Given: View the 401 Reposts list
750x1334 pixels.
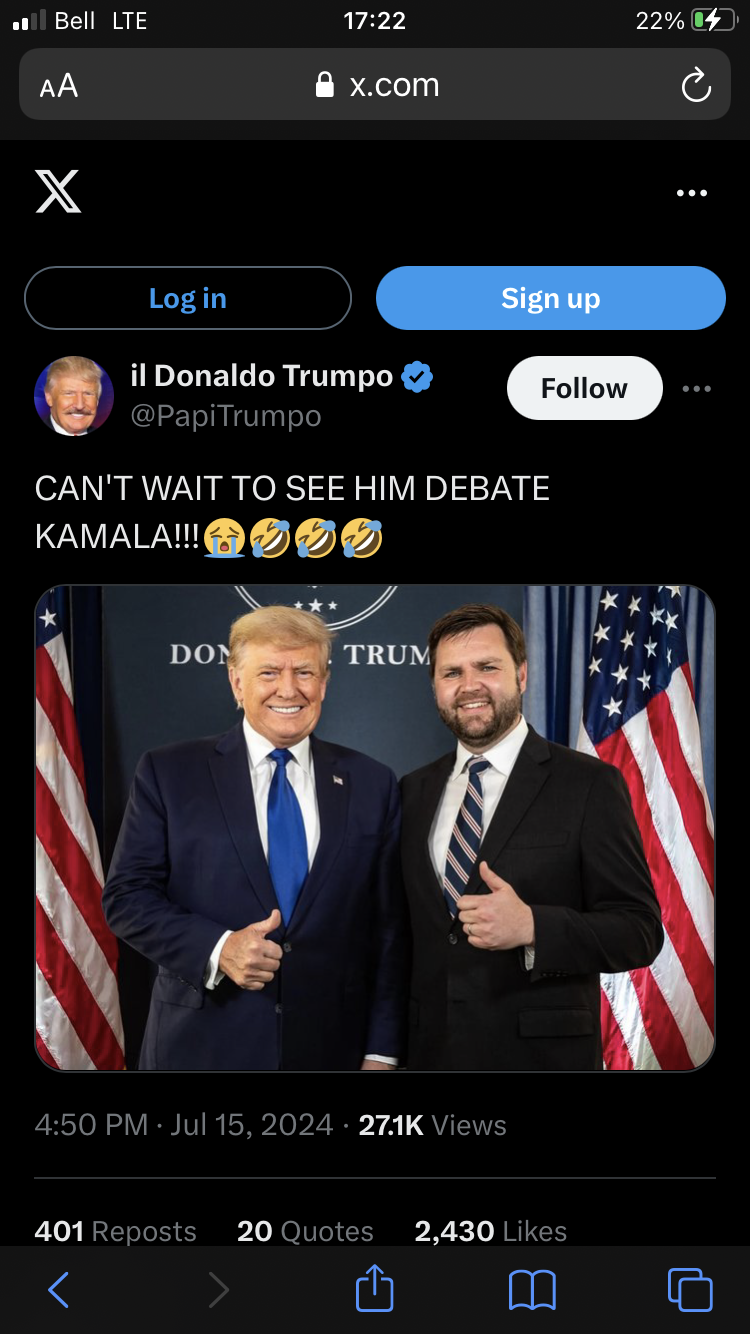Looking at the screenshot, I should (x=116, y=1231).
